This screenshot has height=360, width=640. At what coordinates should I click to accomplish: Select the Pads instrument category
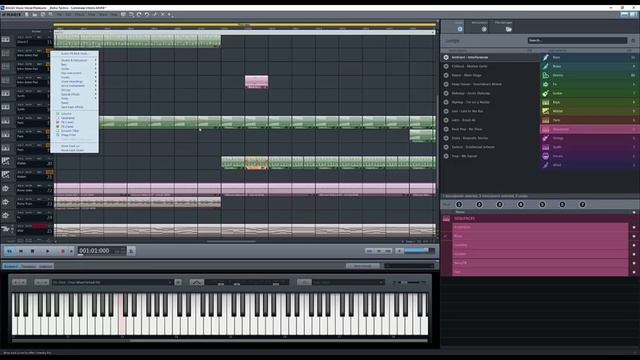(589, 120)
